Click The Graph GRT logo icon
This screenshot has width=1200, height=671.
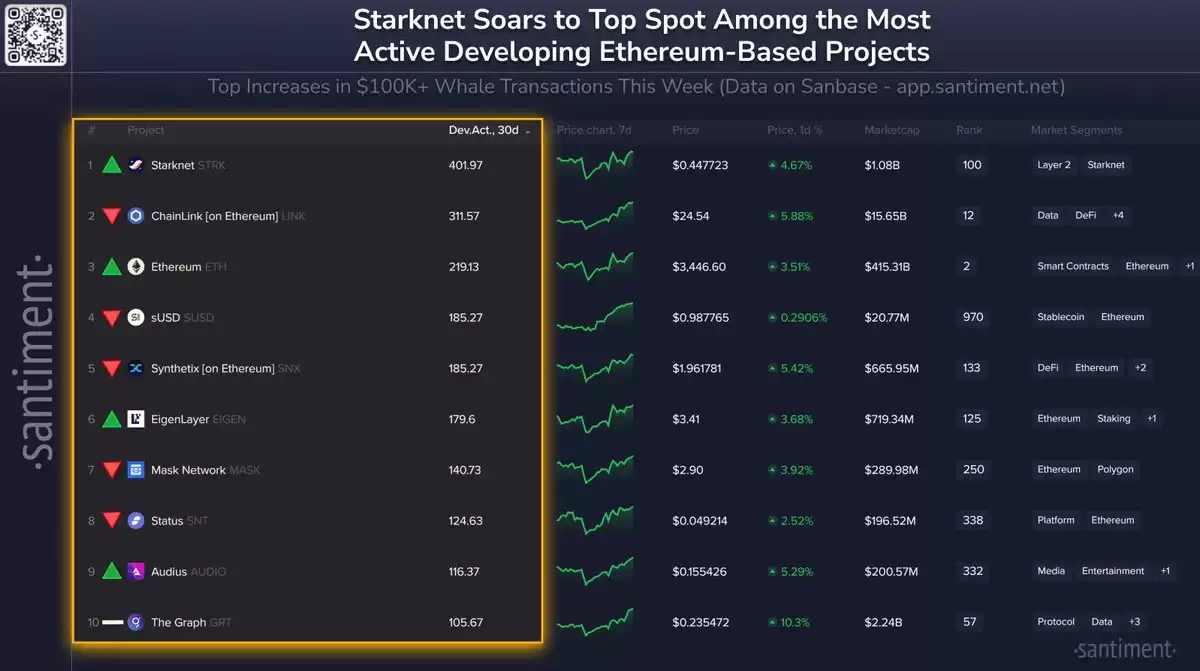click(136, 622)
